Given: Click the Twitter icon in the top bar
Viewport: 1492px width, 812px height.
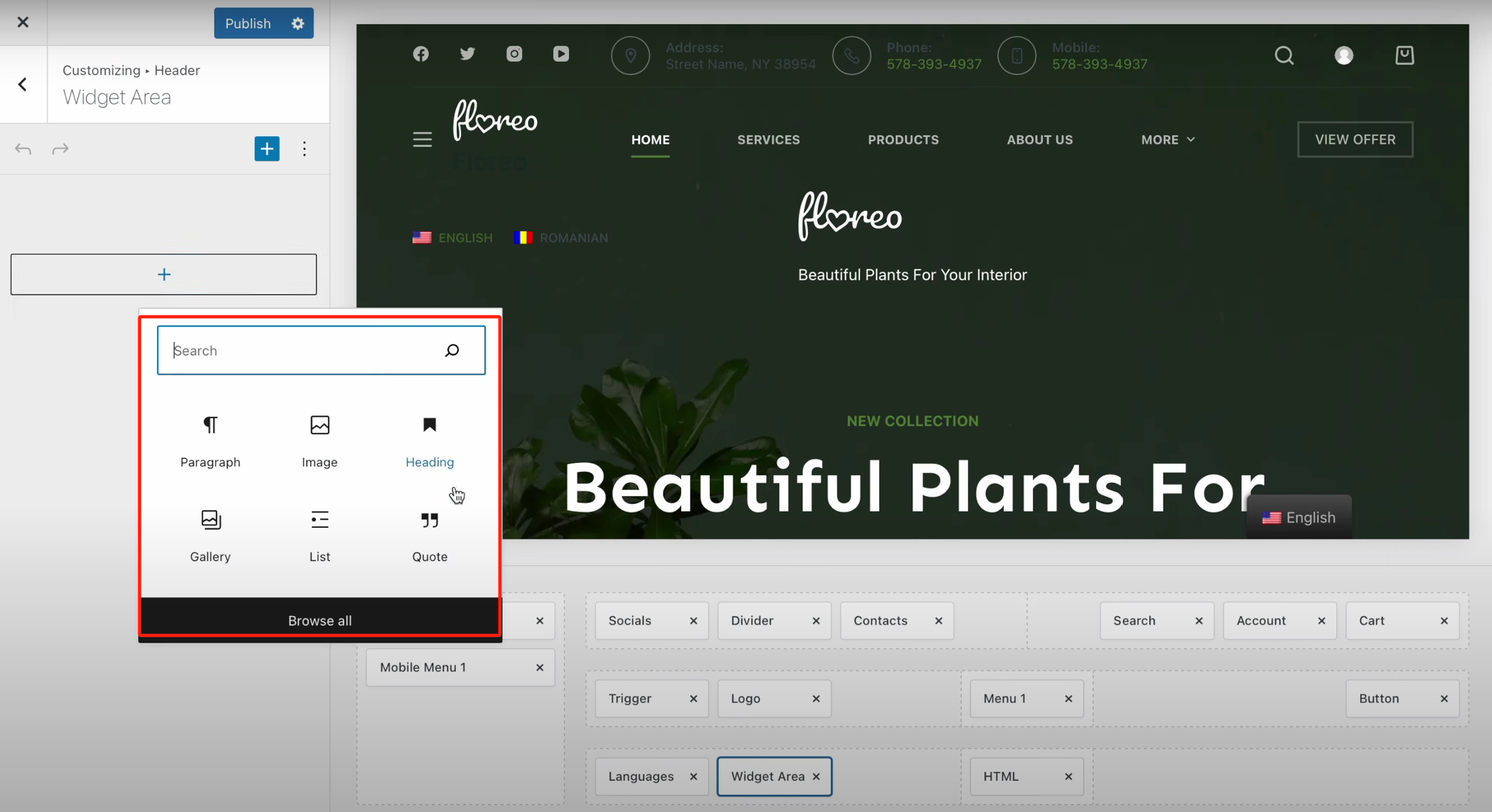Looking at the screenshot, I should tap(467, 54).
